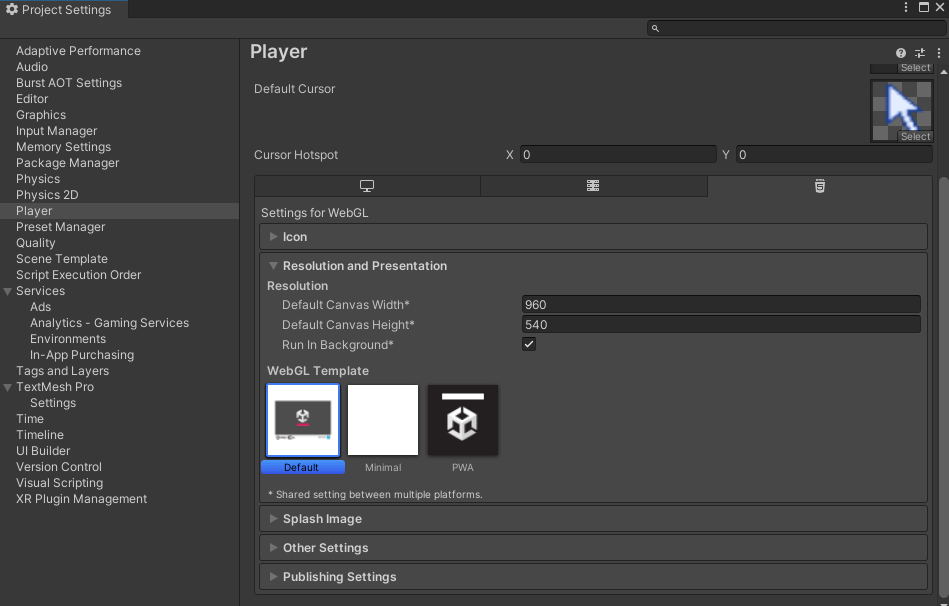The image size is (949, 606).
Task: Open Quality settings
Action: 36,243
